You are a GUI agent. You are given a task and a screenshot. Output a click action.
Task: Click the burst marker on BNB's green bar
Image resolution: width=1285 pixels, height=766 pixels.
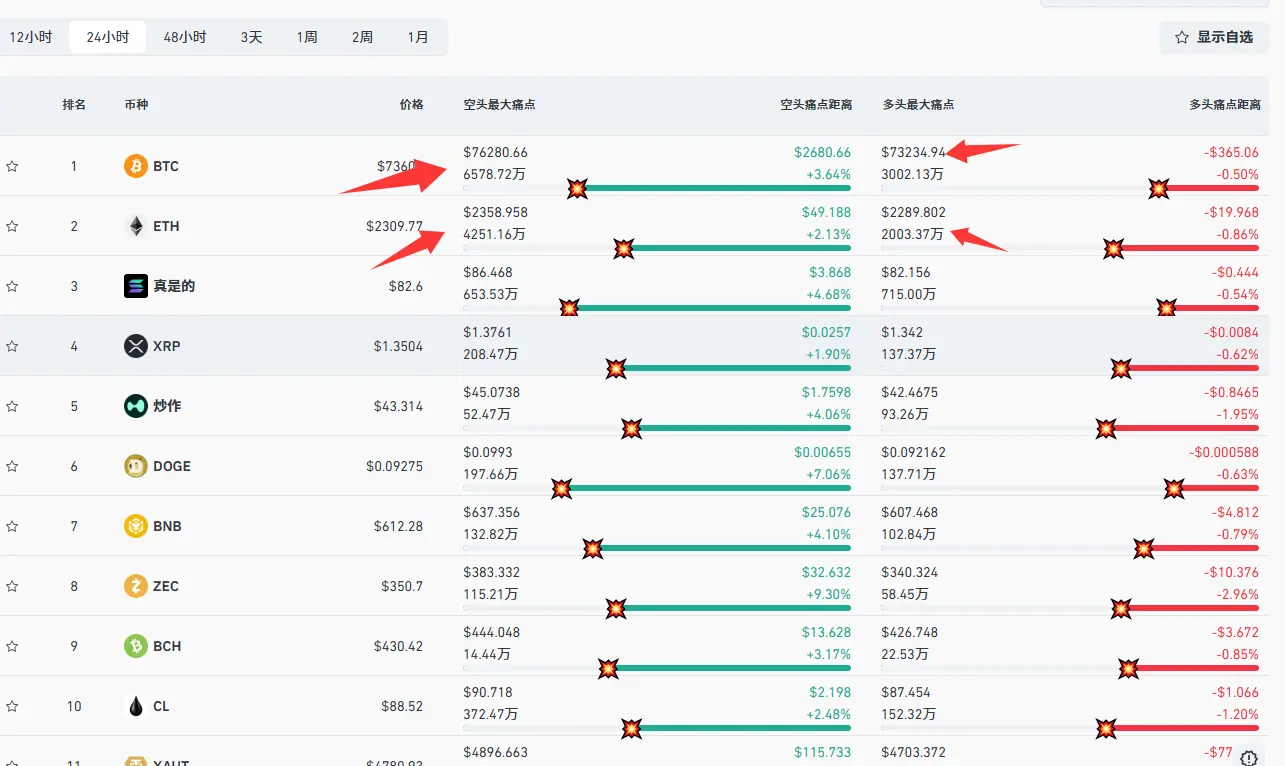593,548
